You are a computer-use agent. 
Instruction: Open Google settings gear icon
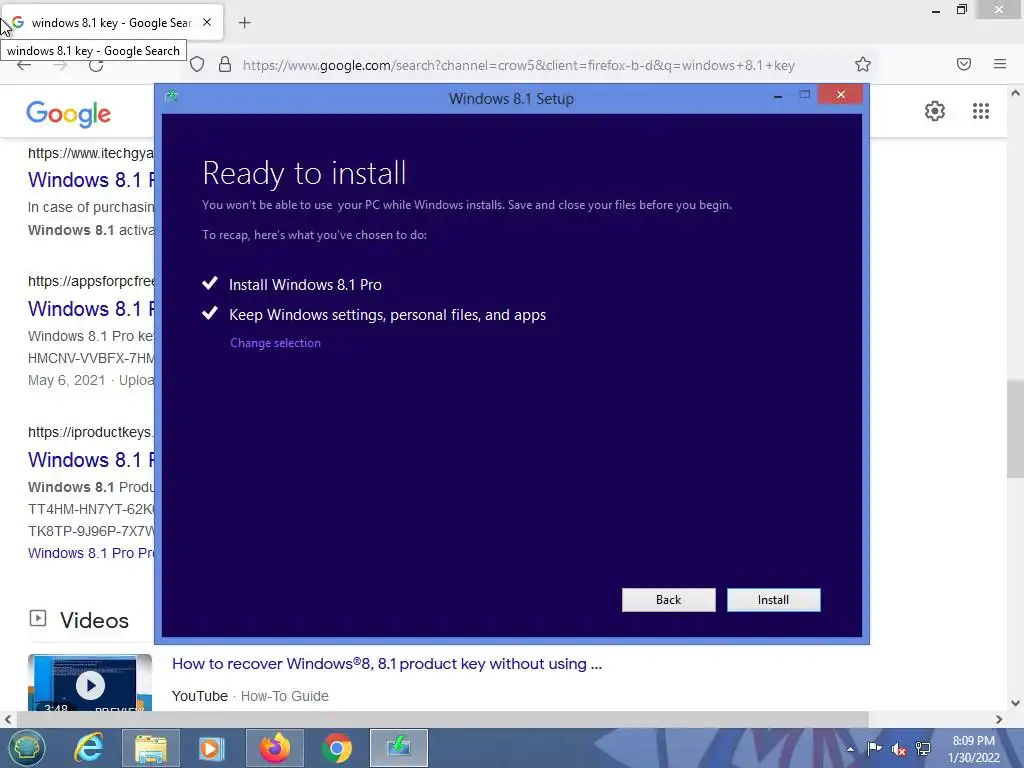pyautogui.click(x=935, y=111)
